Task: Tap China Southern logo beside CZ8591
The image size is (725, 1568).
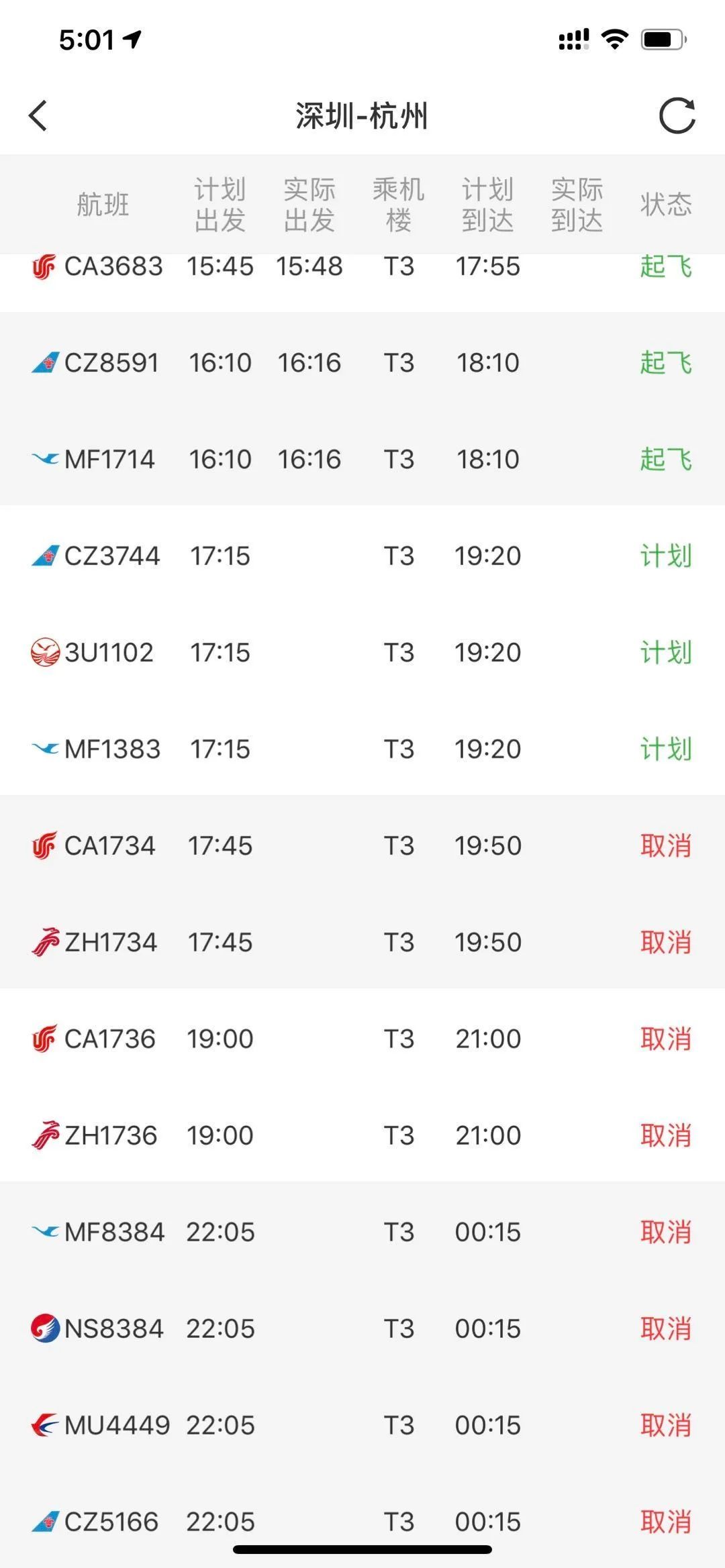Action: pos(45,363)
